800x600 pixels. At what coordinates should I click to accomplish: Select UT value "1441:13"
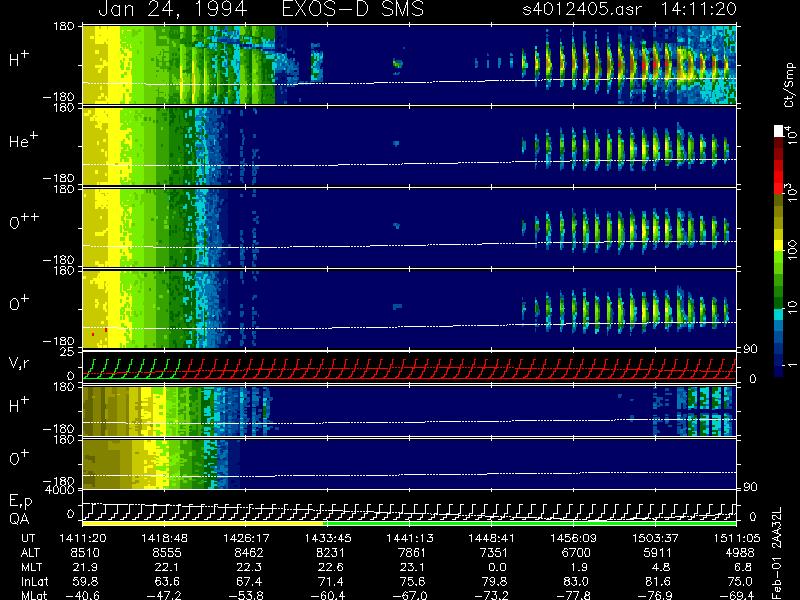(410, 538)
